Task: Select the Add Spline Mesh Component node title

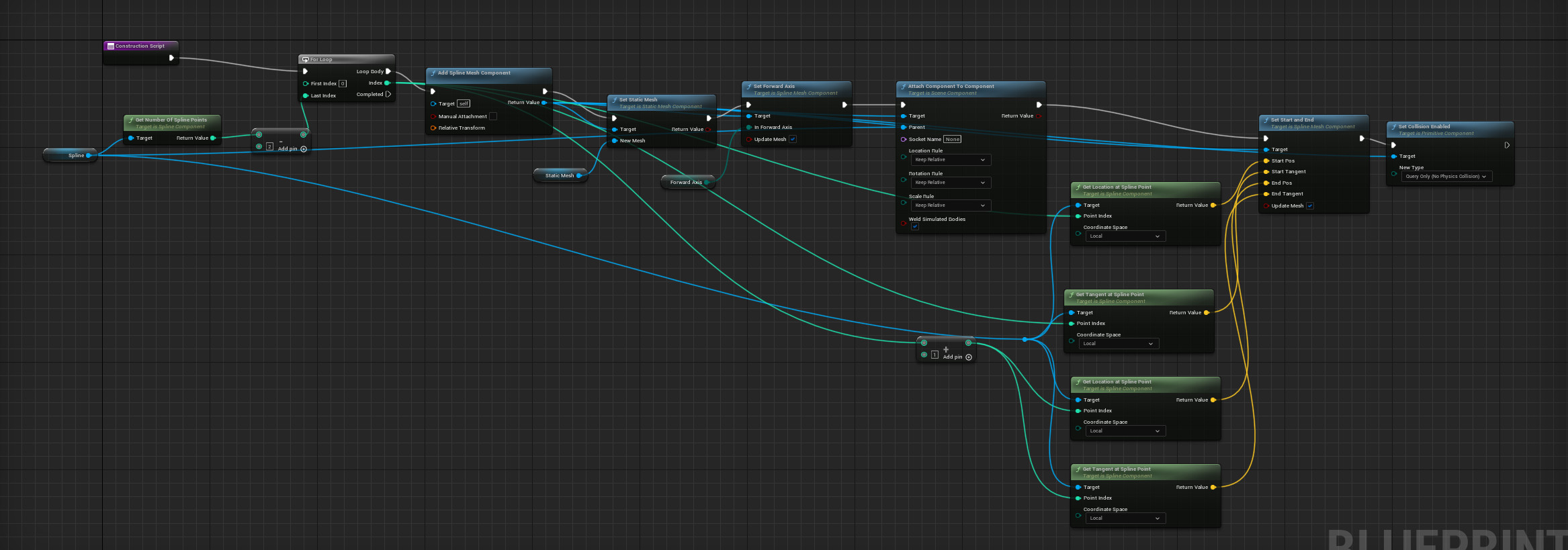Action: click(474, 73)
